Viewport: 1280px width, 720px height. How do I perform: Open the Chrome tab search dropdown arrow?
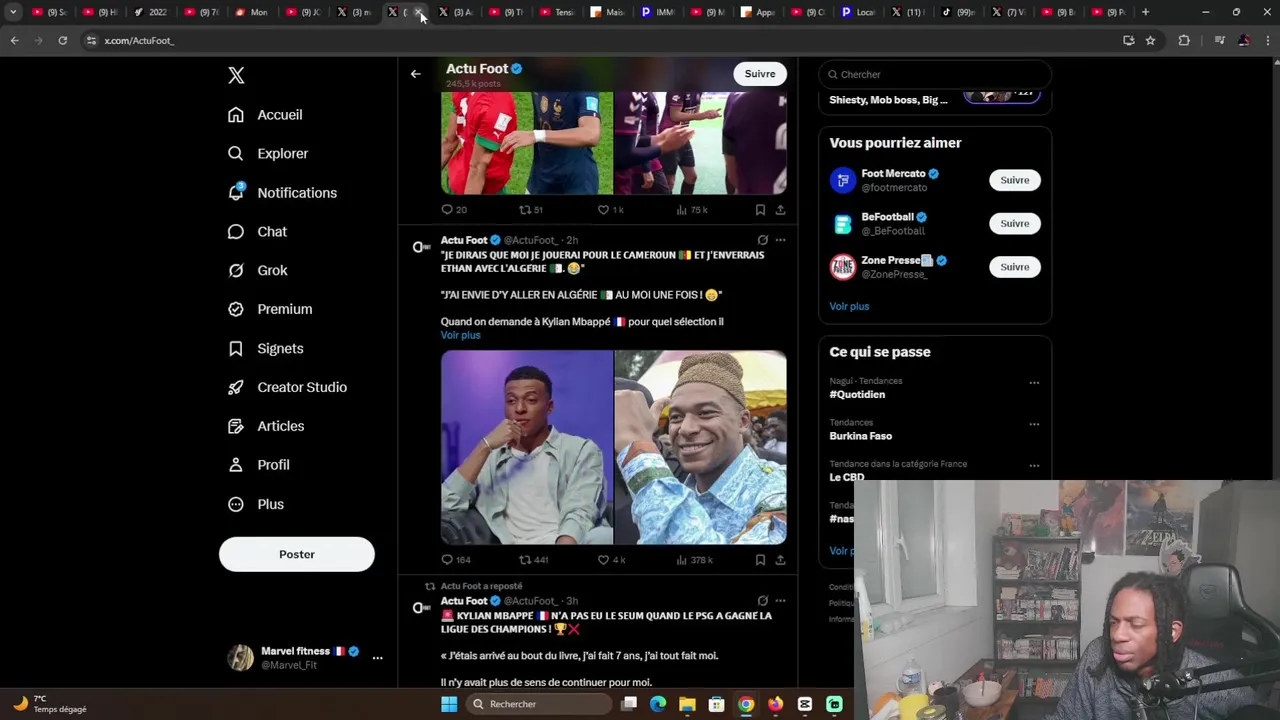(13, 12)
